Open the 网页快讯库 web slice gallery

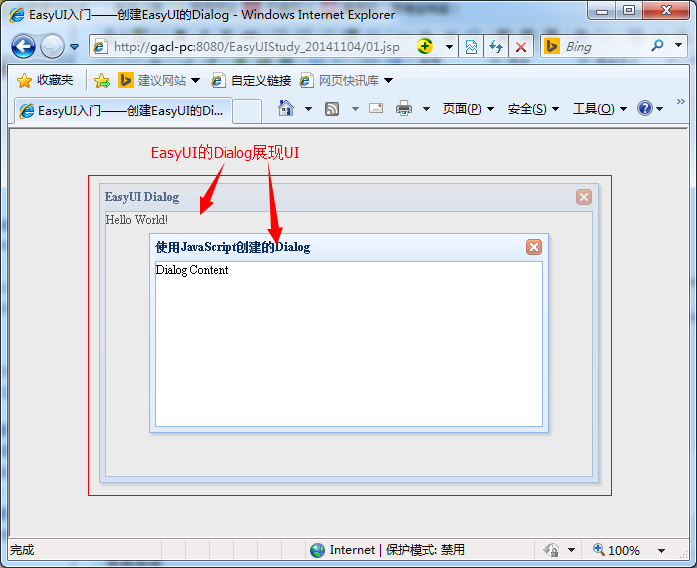coord(340,80)
